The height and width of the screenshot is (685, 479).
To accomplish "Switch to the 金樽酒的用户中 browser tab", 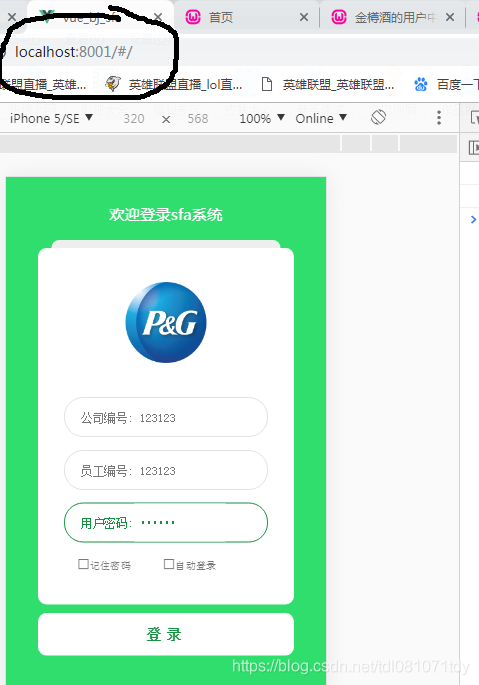I will (392, 17).
